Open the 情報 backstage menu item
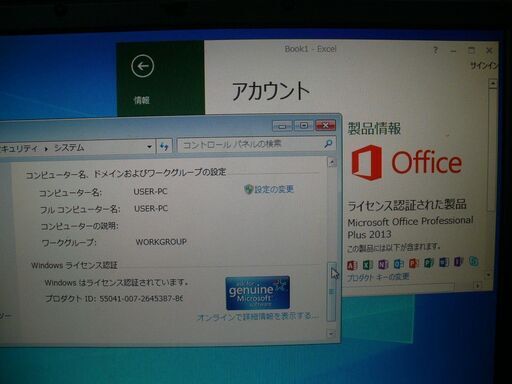 [141, 100]
